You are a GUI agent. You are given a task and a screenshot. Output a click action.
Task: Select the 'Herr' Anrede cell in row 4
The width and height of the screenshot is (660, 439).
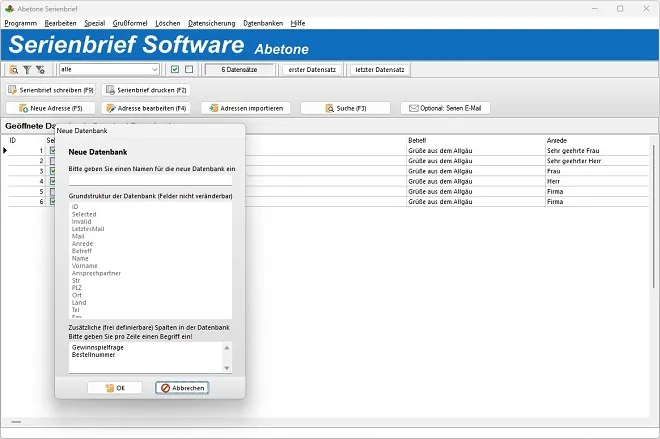tap(598, 181)
